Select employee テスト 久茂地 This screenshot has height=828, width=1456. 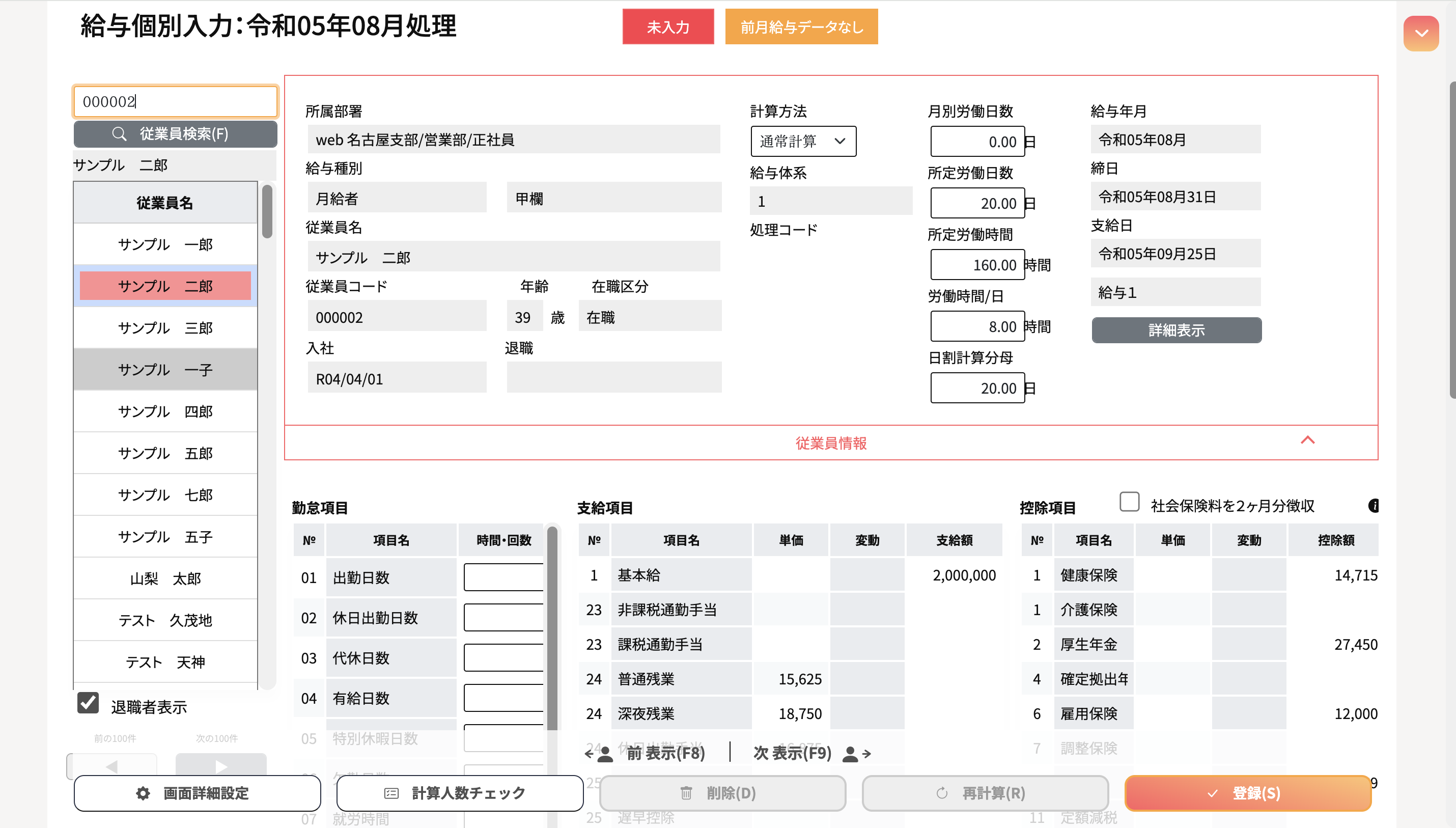(165, 620)
